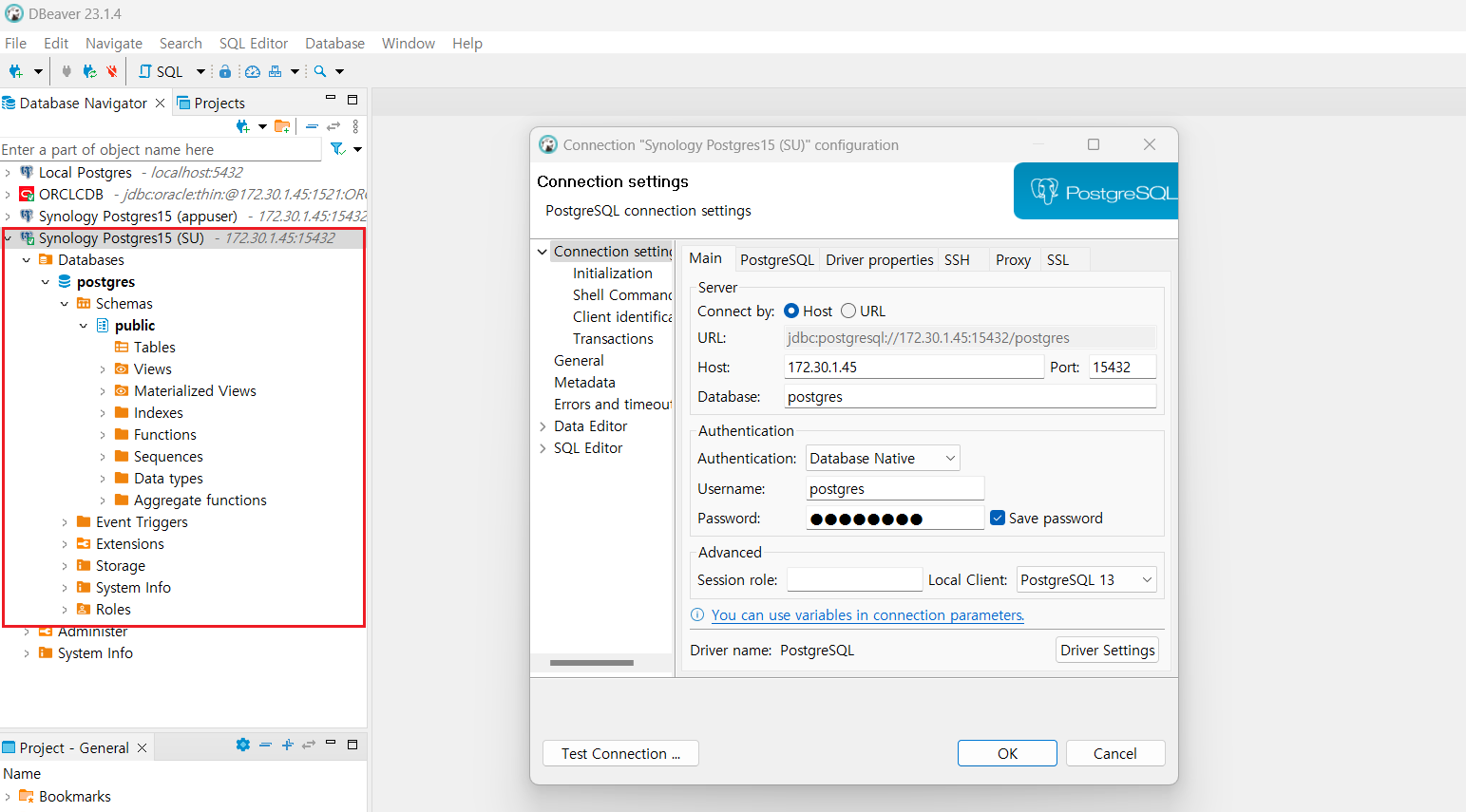Expand the Functions folder in tree
Screen dimensions: 1466x812
coord(103,435)
